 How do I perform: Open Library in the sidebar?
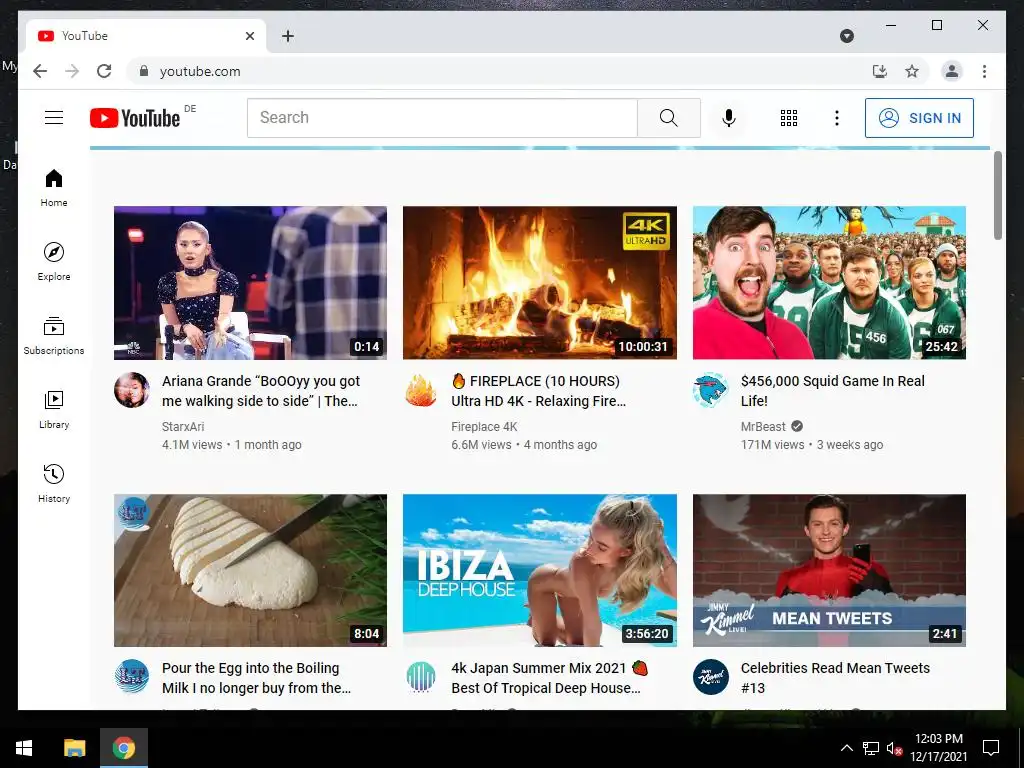click(x=54, y=409)
